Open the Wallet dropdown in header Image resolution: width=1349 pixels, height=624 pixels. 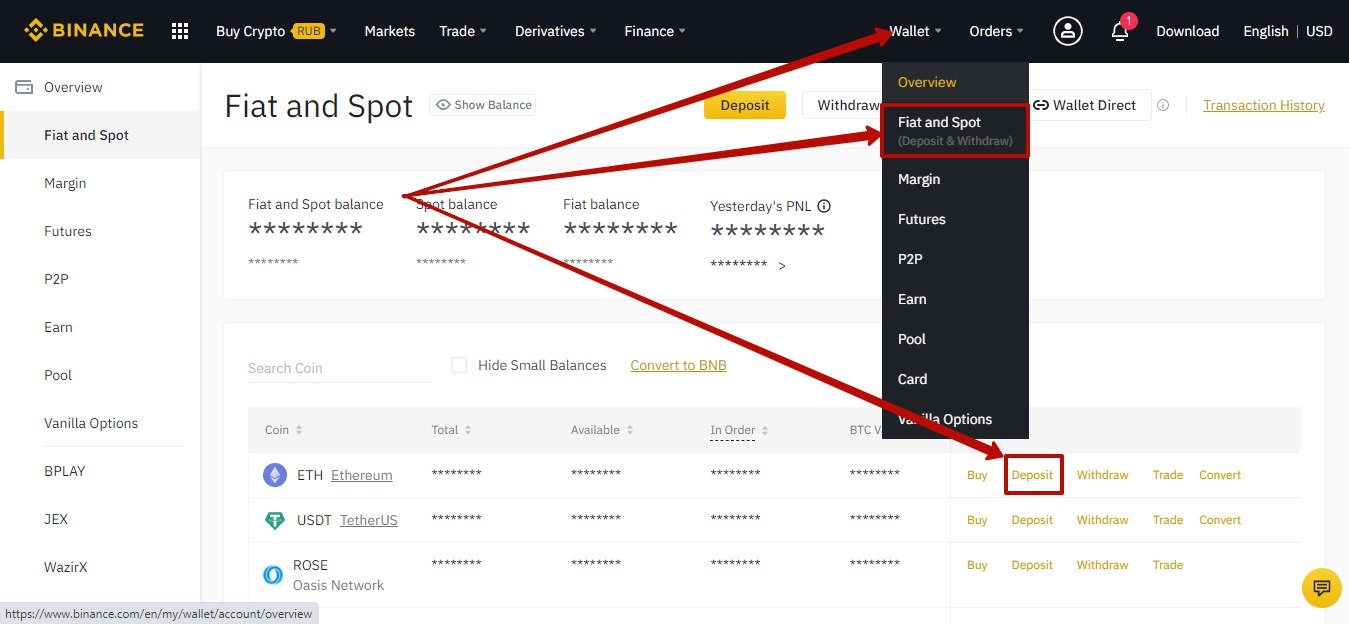916,31
